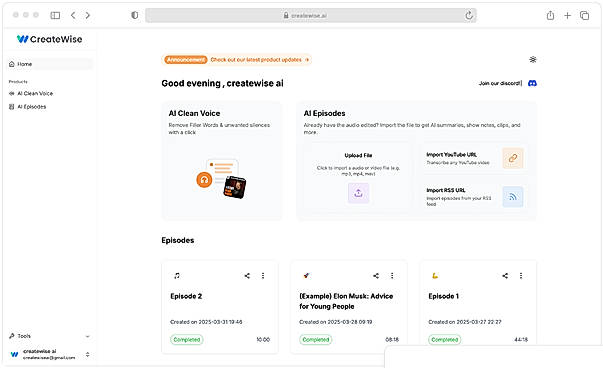Click Episode 1 flexed arm icon
This screenshot has height=368, width=603.
coord(435,276)
